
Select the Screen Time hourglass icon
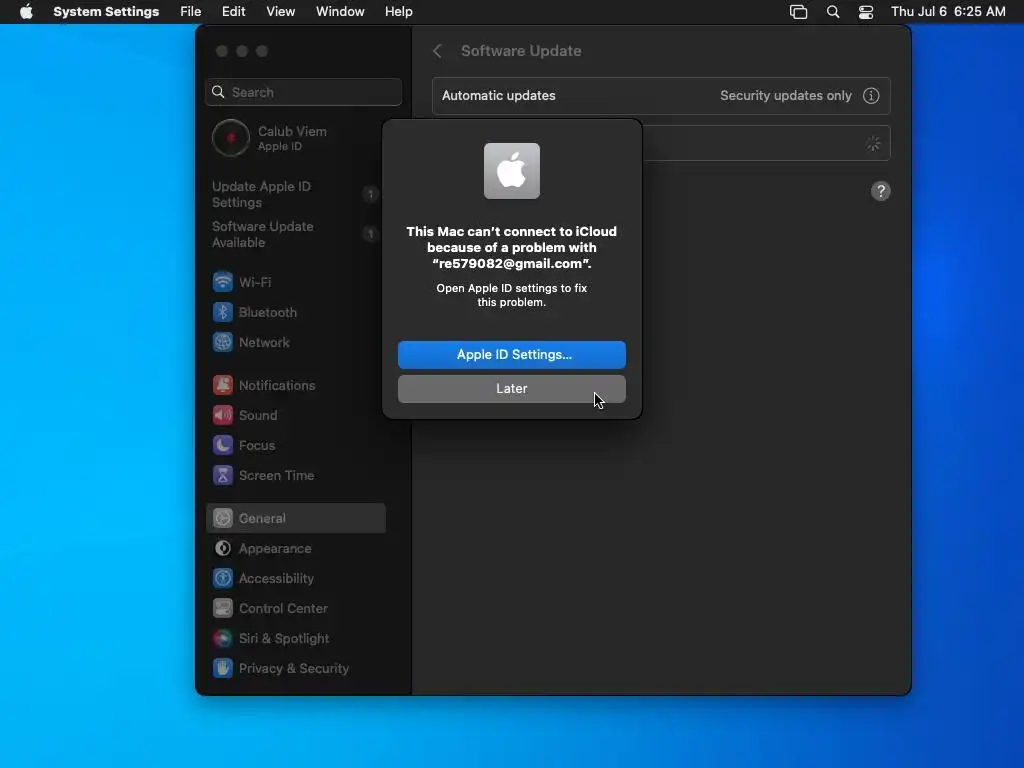[x=223, y=475]
